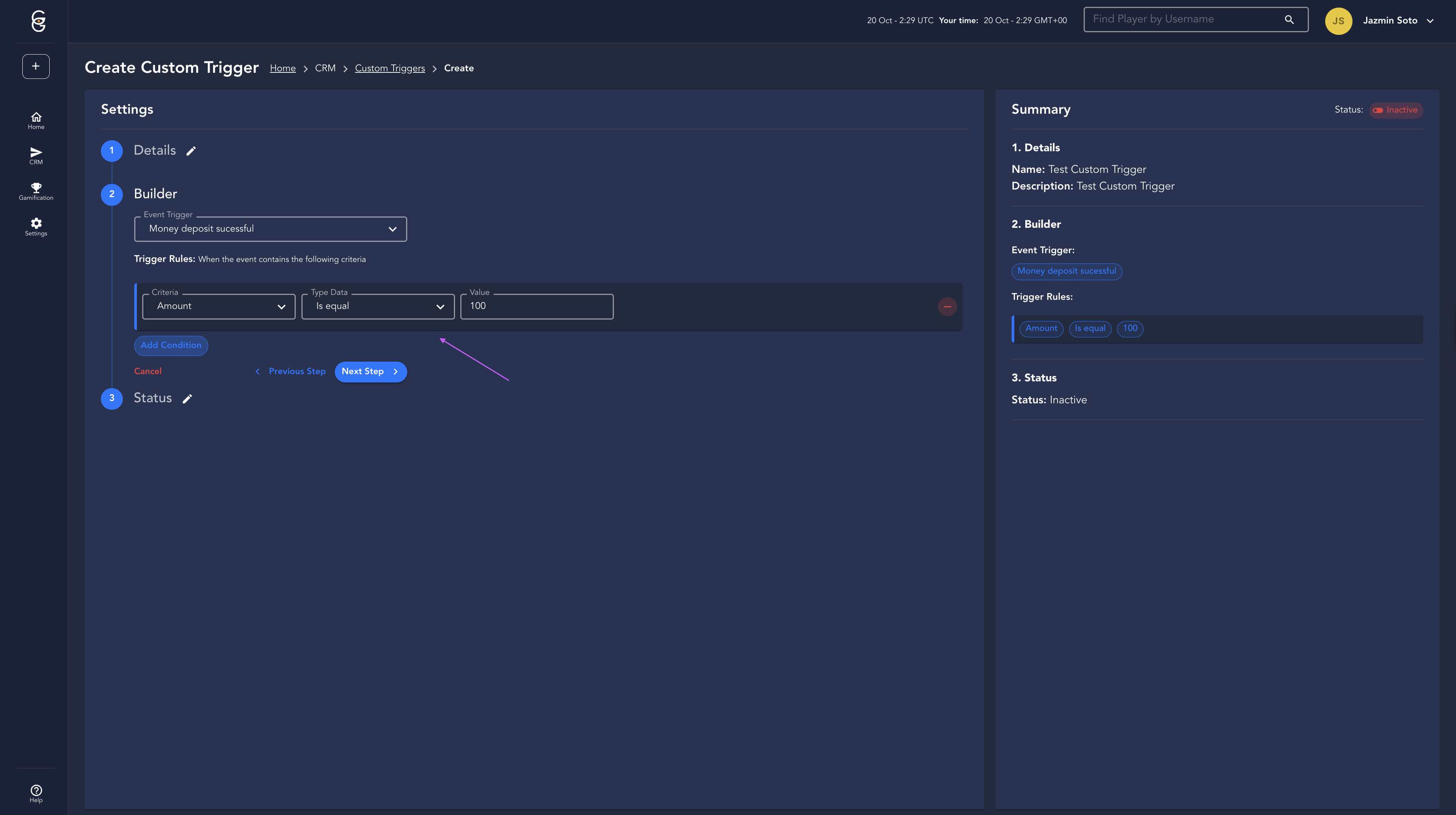The height and width of the screenshot is (815, 1456).
Task: Click the pencil edit icon beside Details
Action: [x=191, y=151]
